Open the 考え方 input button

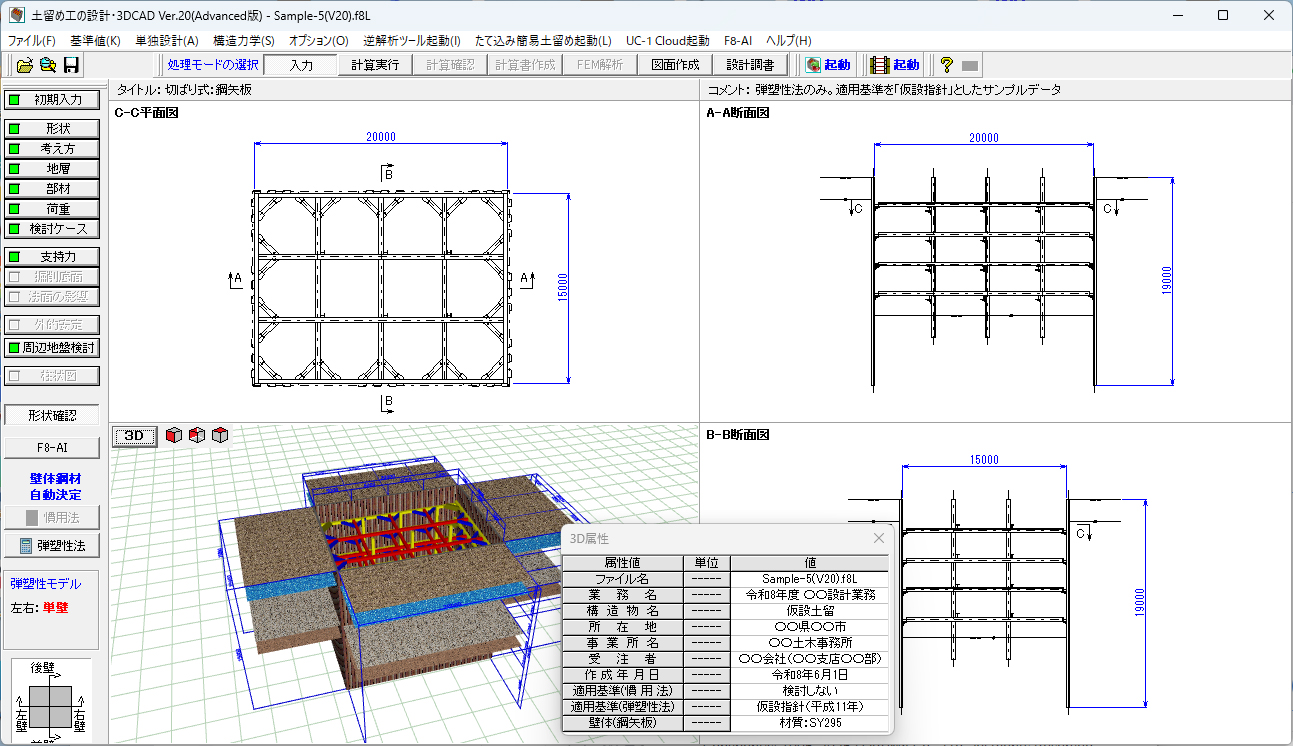52,148
